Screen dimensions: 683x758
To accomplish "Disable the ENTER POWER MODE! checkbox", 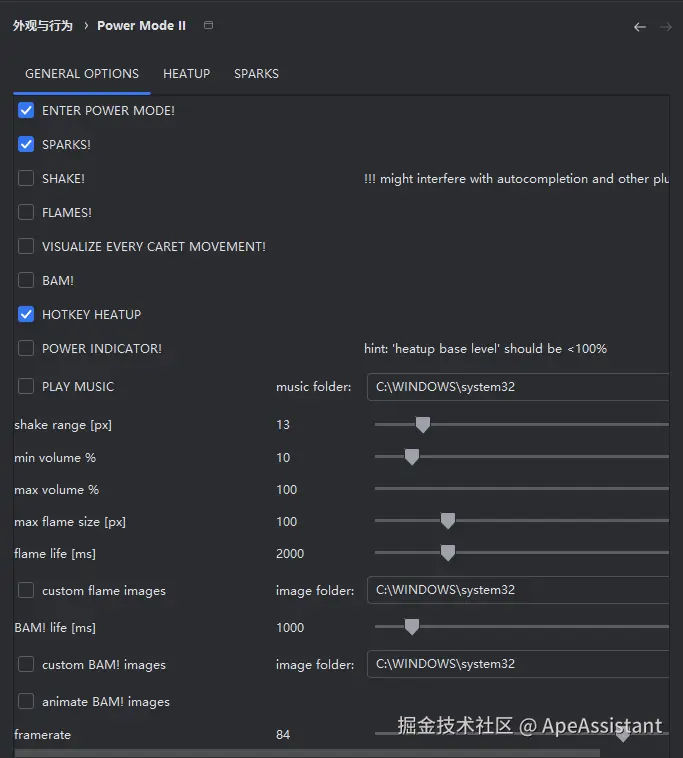I will click(26, 110).
